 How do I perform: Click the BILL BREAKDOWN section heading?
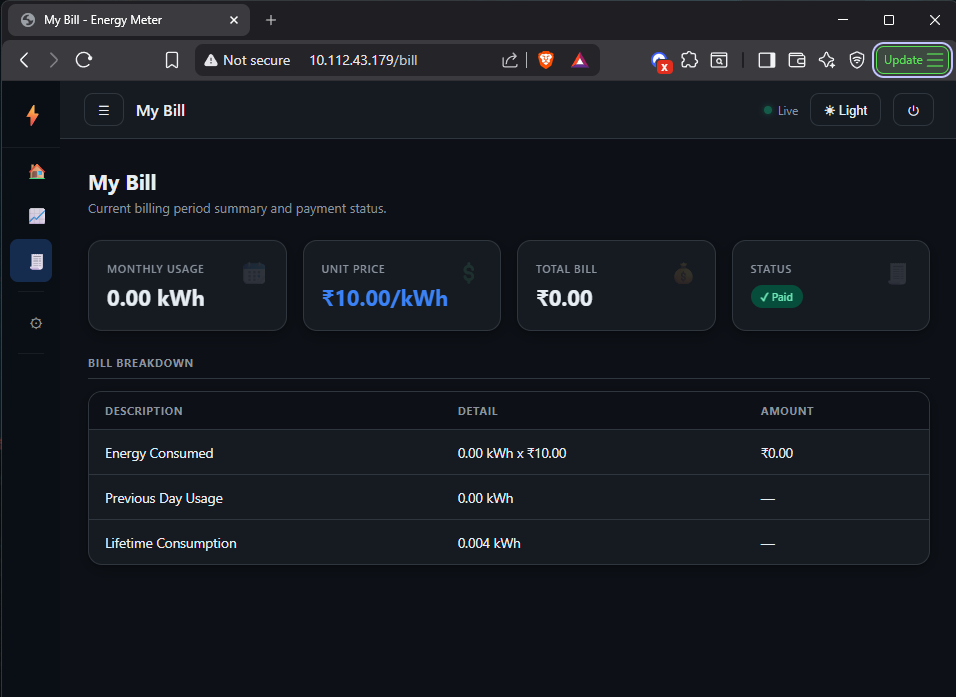[x=141, y=363]
